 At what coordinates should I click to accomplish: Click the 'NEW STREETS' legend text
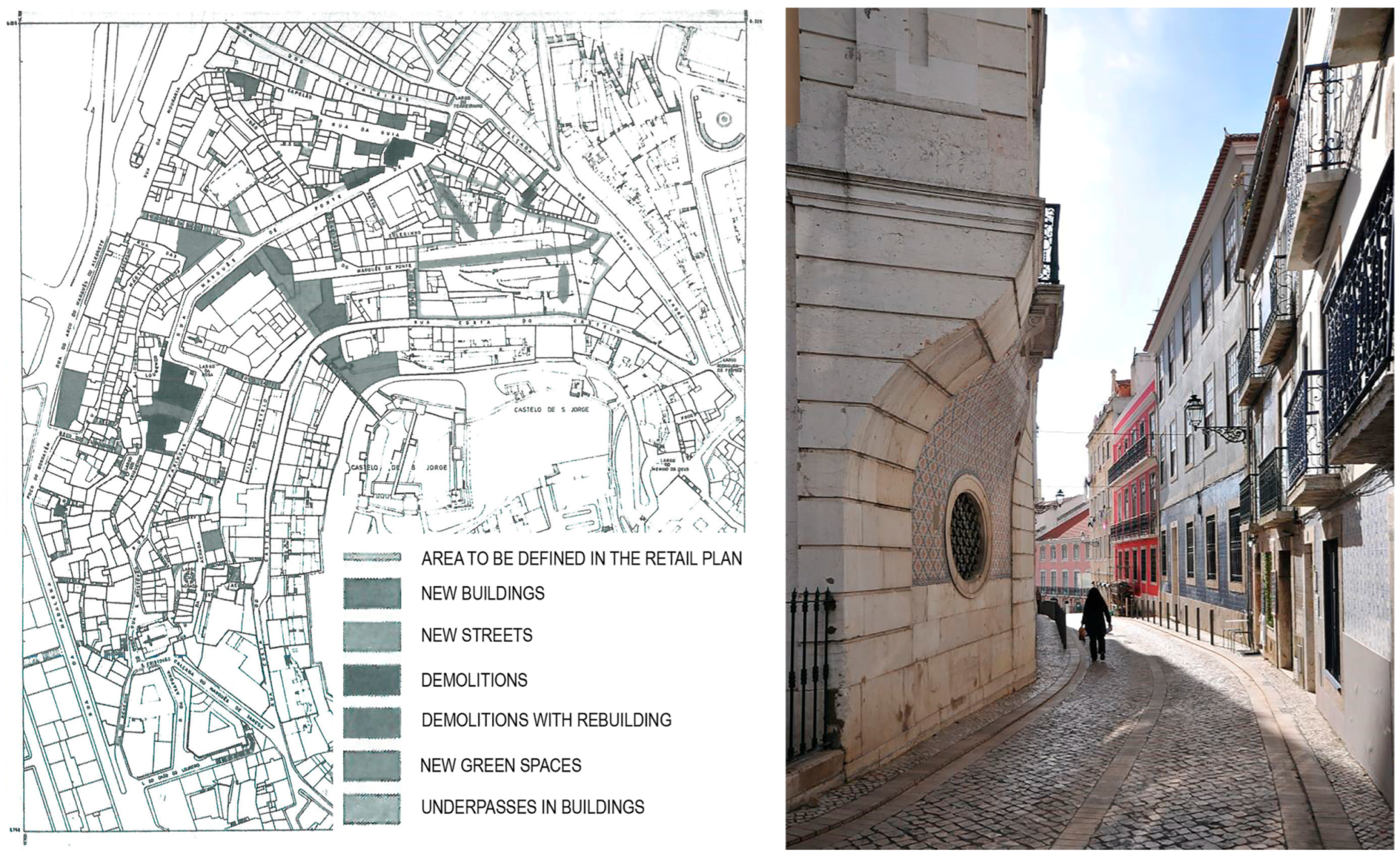(476, 635)
